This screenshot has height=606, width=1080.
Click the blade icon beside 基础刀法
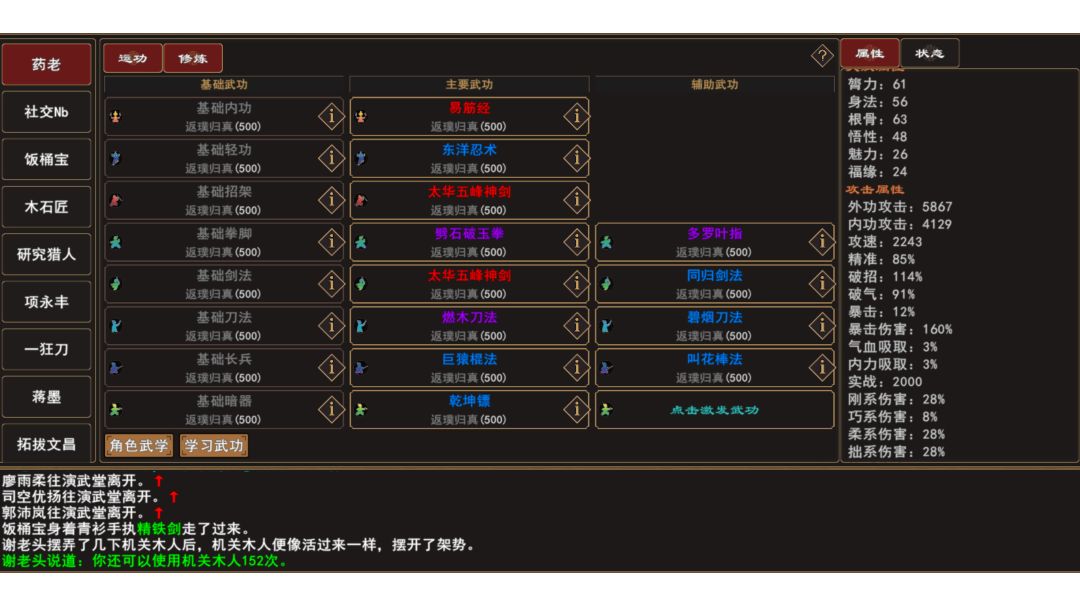[116, 326]
